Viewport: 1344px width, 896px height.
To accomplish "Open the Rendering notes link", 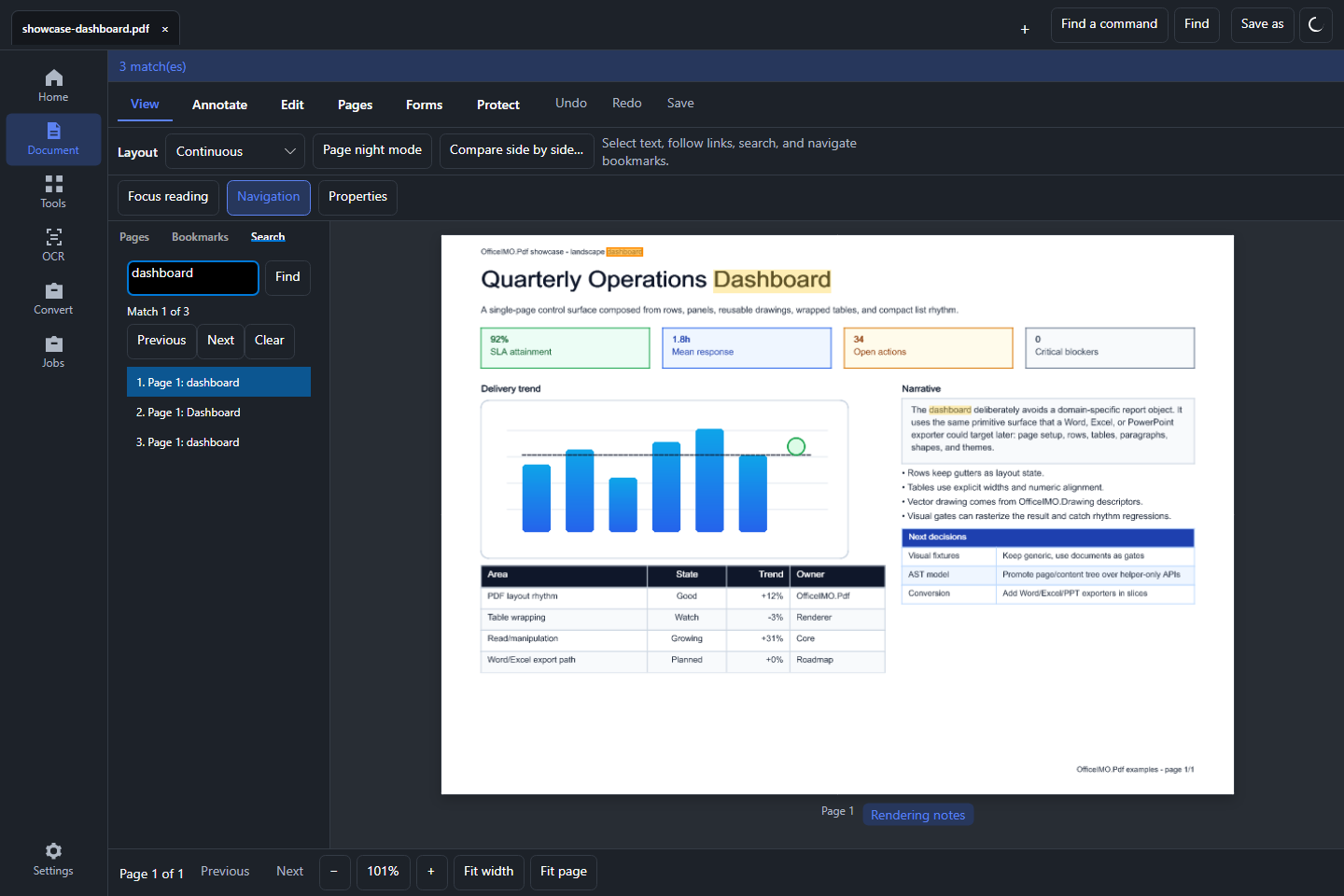I will [x=918, y=815].
